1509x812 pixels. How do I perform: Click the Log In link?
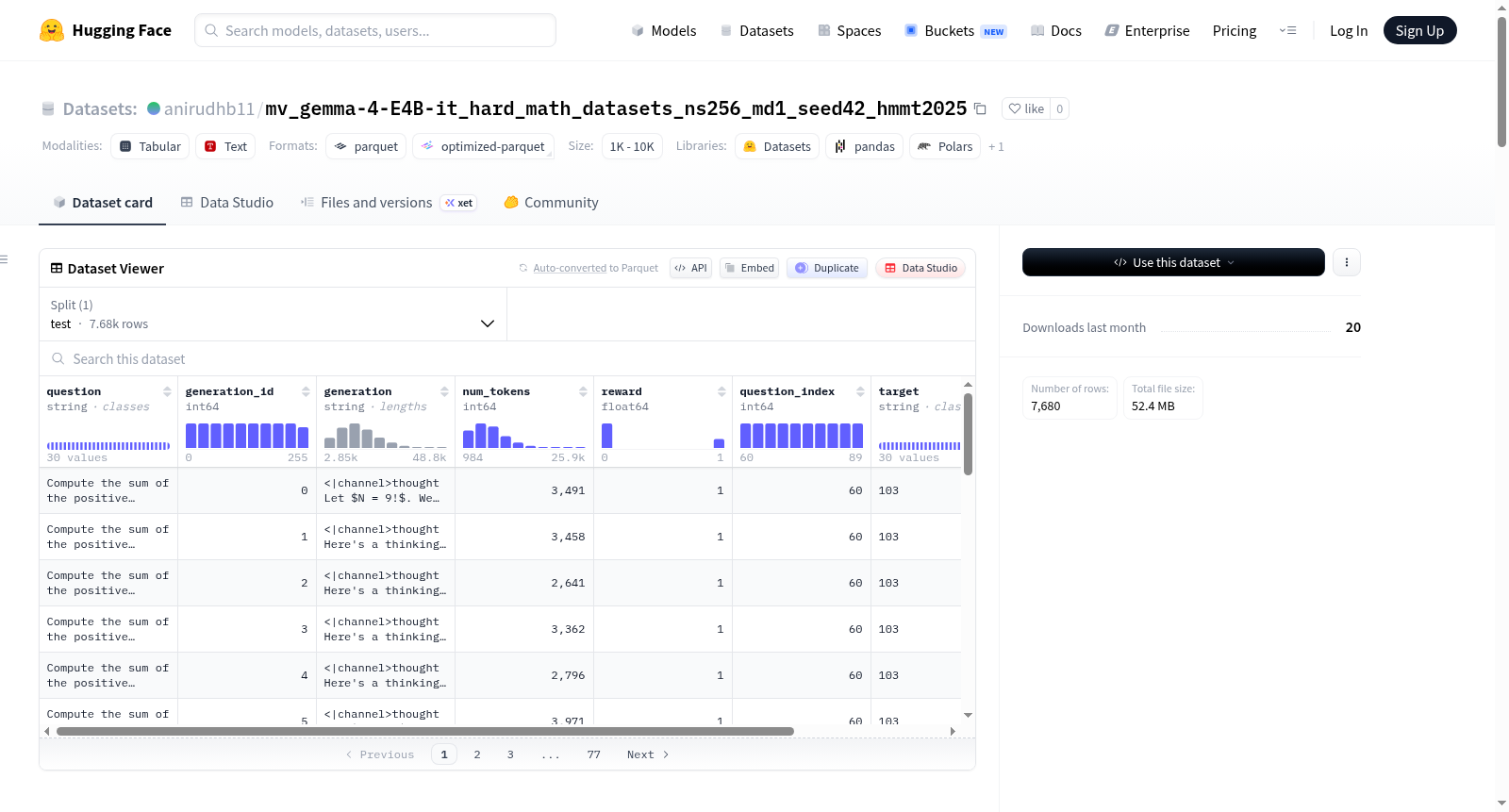[1349, 31]
